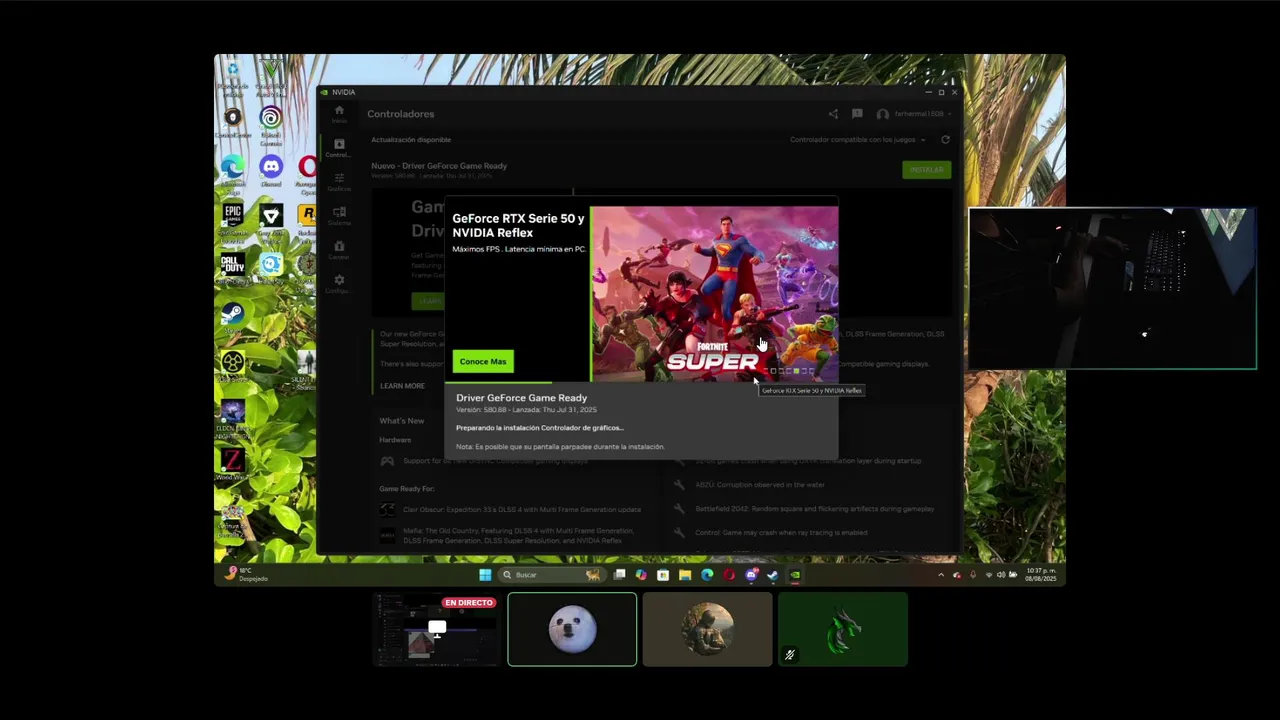
Task: Click the Conoce Mas button
Action: pos(483,361)
